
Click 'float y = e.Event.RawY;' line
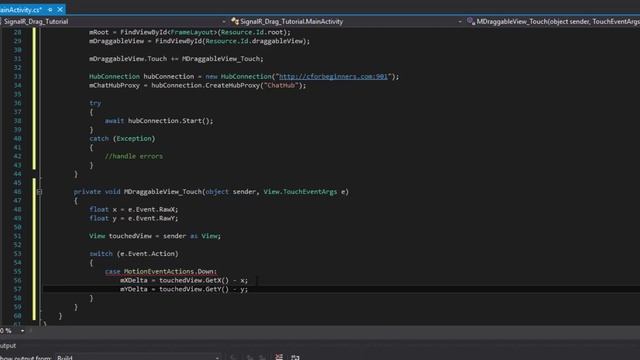click(x=133, y=218)
